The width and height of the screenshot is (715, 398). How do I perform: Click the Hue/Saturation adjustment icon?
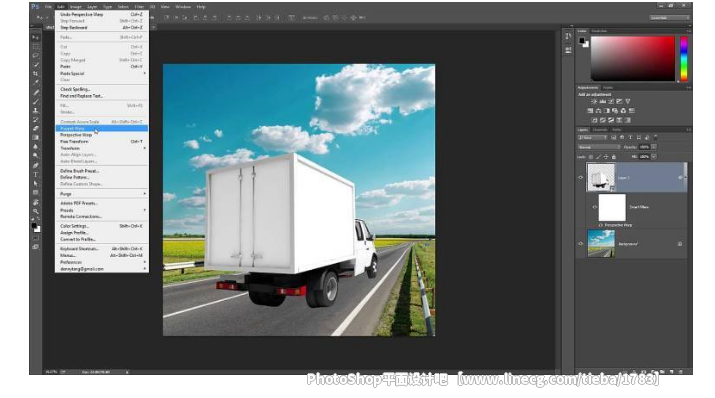tap(590, 111)
